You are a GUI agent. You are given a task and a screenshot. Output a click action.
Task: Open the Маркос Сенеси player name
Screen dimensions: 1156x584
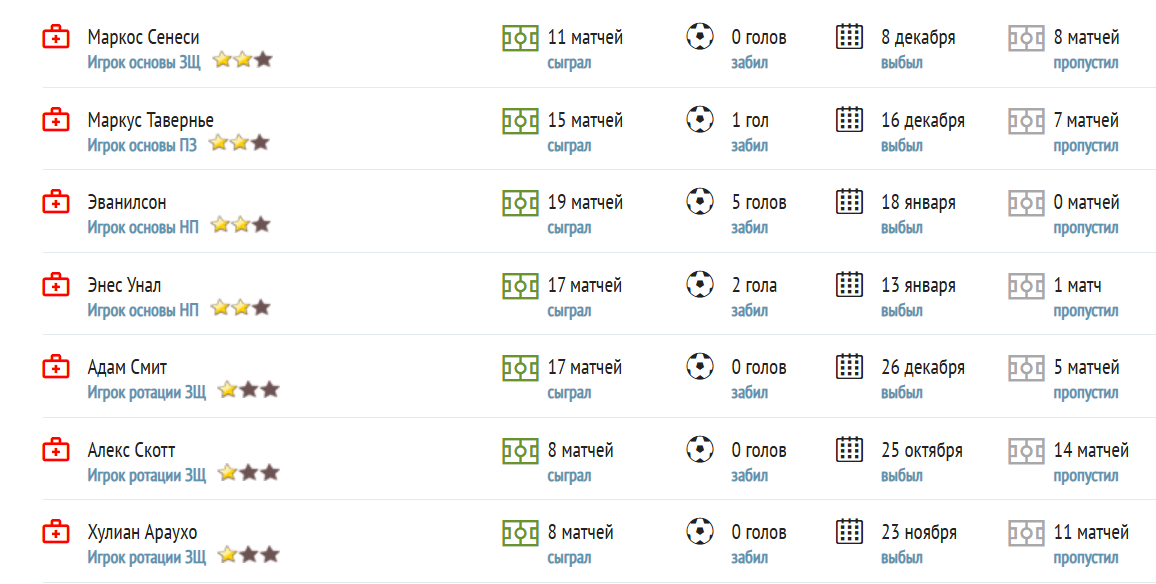point(143,37)
